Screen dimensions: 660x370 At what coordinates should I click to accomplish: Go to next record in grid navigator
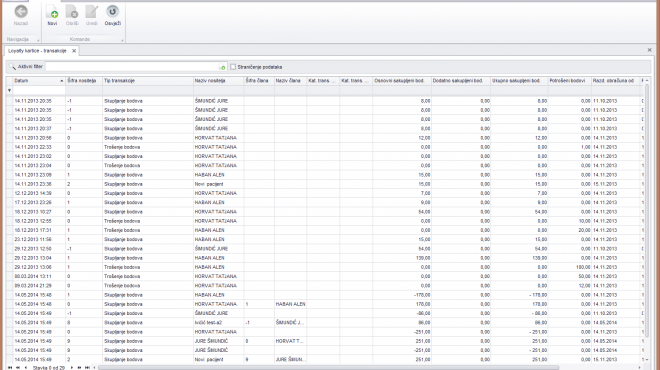point(72,367)
